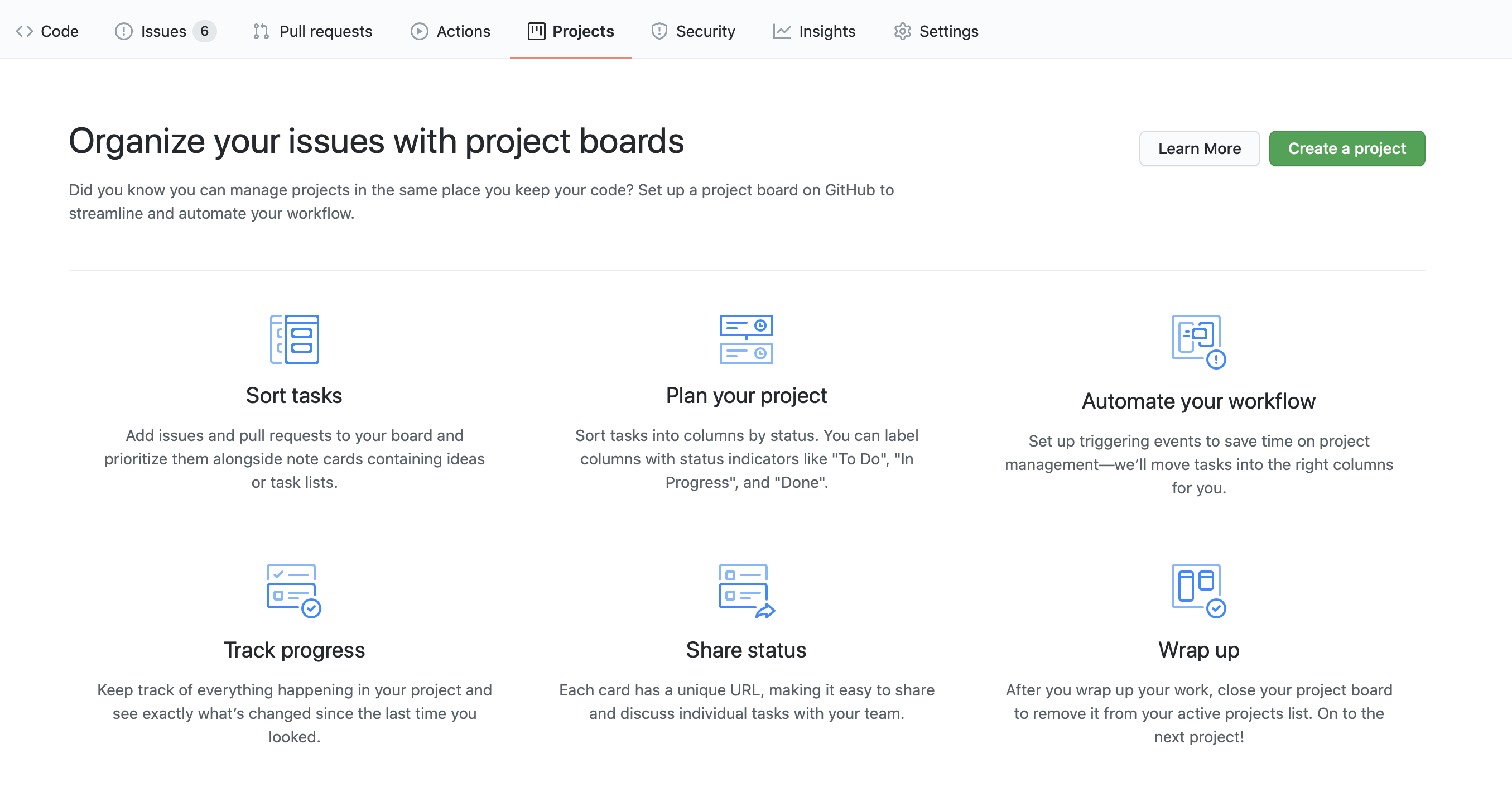Open the repository Settings tab
This screenshot has width=1512, height=806.
[936, 31]
